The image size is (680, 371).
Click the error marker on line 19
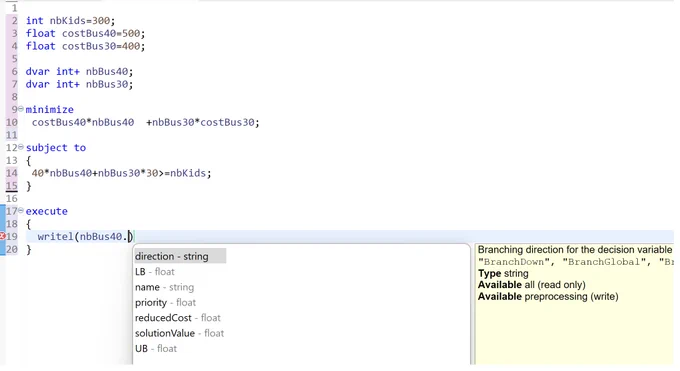point(2,236)
